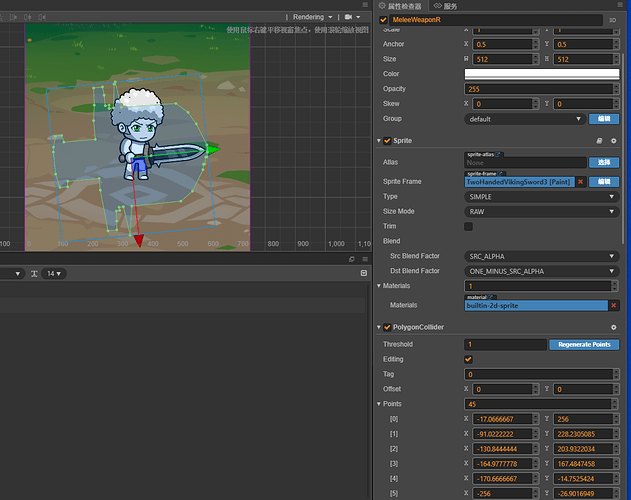Click the green X-axis gizmo arrow
The width and height of the screenshot is (631, 500).
(211, 148)
